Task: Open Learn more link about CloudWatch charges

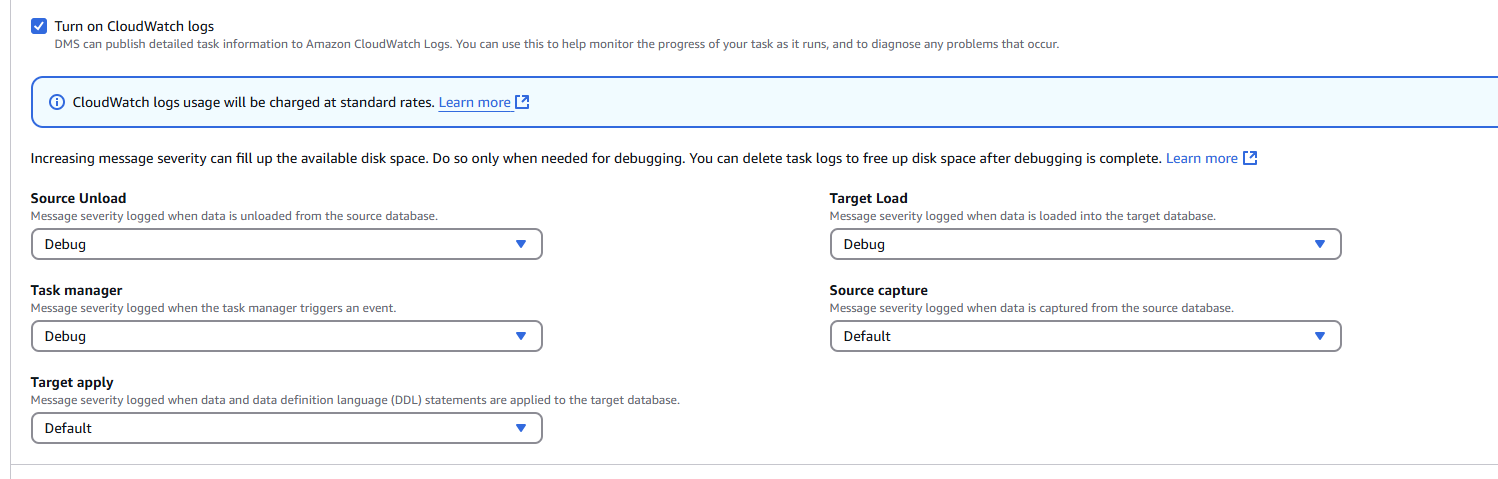Action: coord(475,102)
